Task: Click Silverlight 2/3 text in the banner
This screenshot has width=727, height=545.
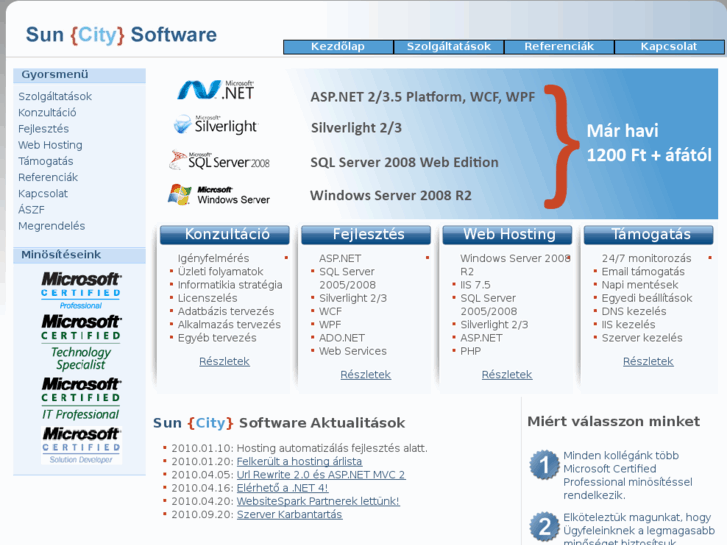Action: coord(356,128)
